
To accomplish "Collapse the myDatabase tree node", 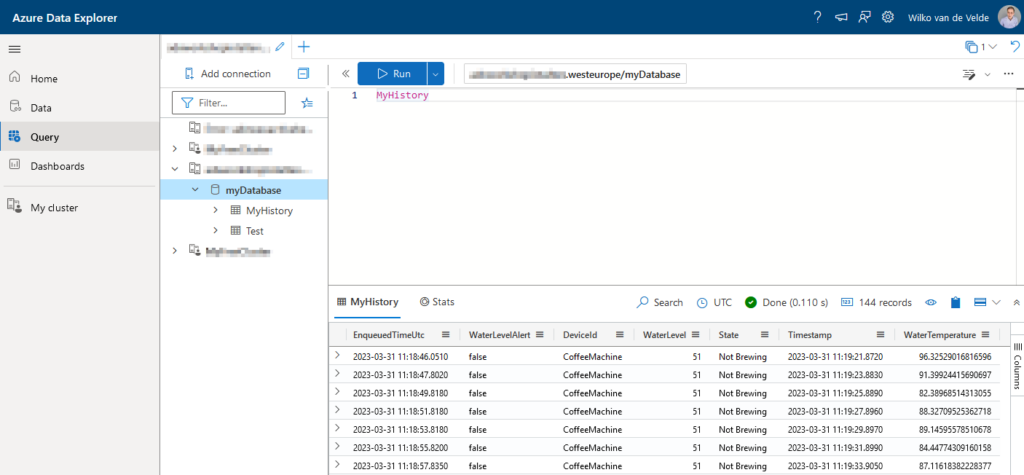I will pyautogui.click(x=195, y=190).
